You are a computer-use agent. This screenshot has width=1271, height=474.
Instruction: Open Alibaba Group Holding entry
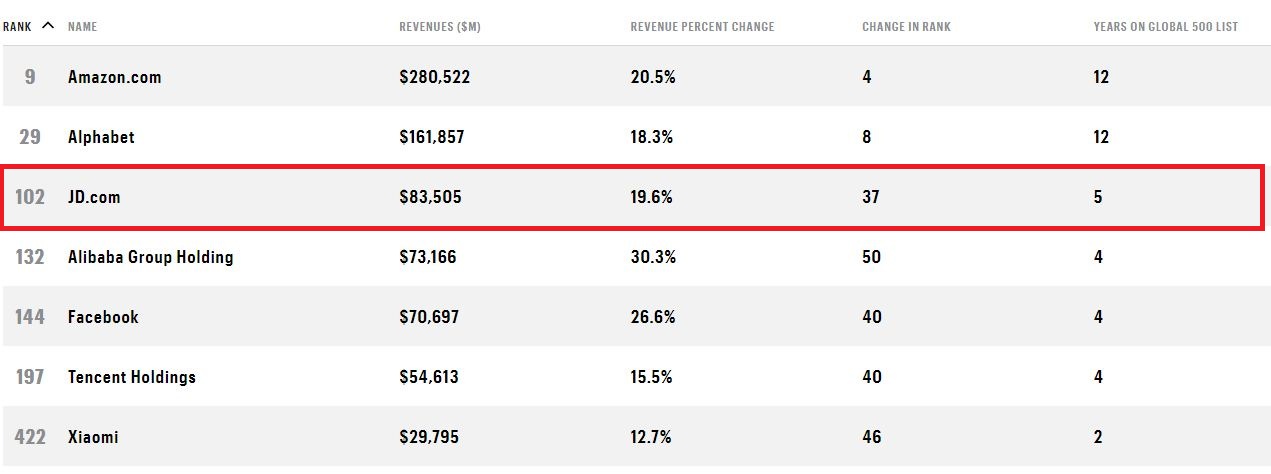pos(150,257)
